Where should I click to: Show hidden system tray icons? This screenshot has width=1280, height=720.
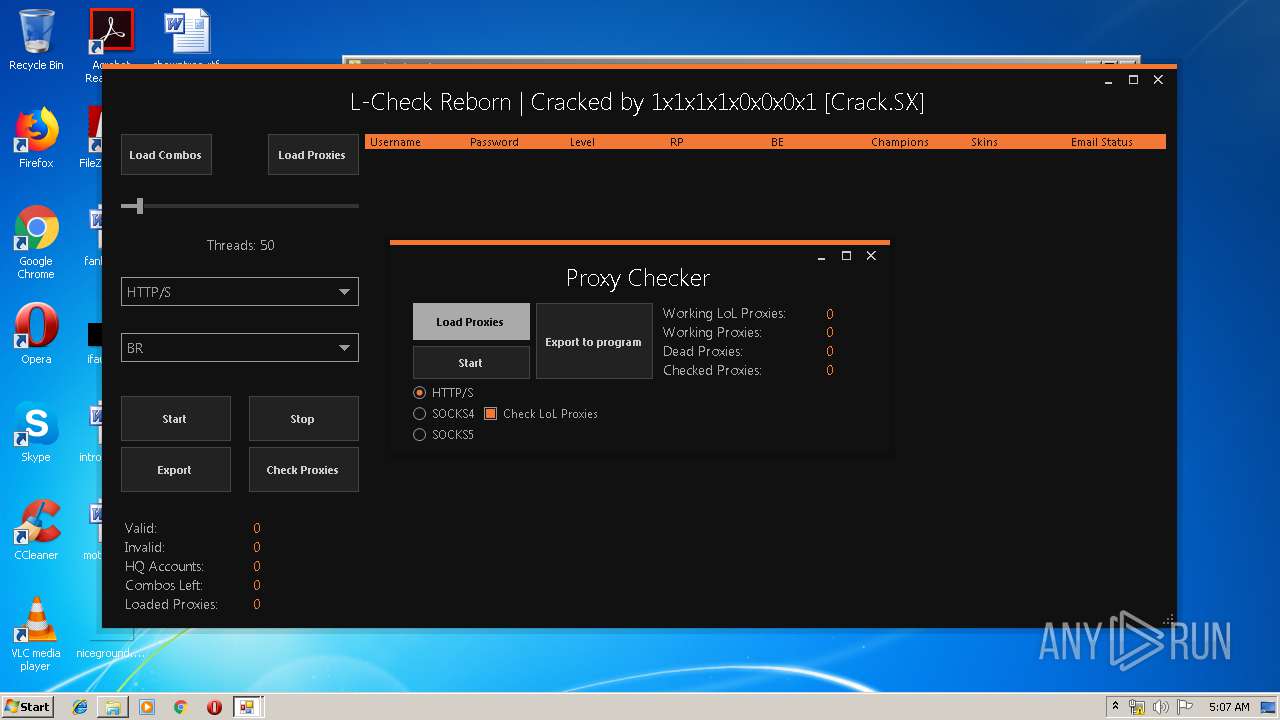coord(1116,707)
